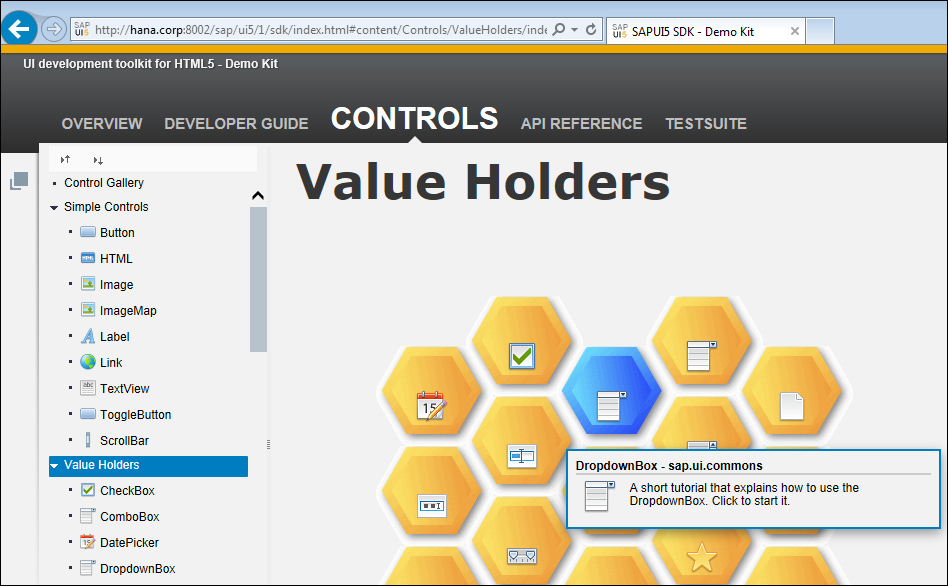Click the ToggleButton icon in tree
The height and width of the screenshot is (586, 948).
click(88, 414)
